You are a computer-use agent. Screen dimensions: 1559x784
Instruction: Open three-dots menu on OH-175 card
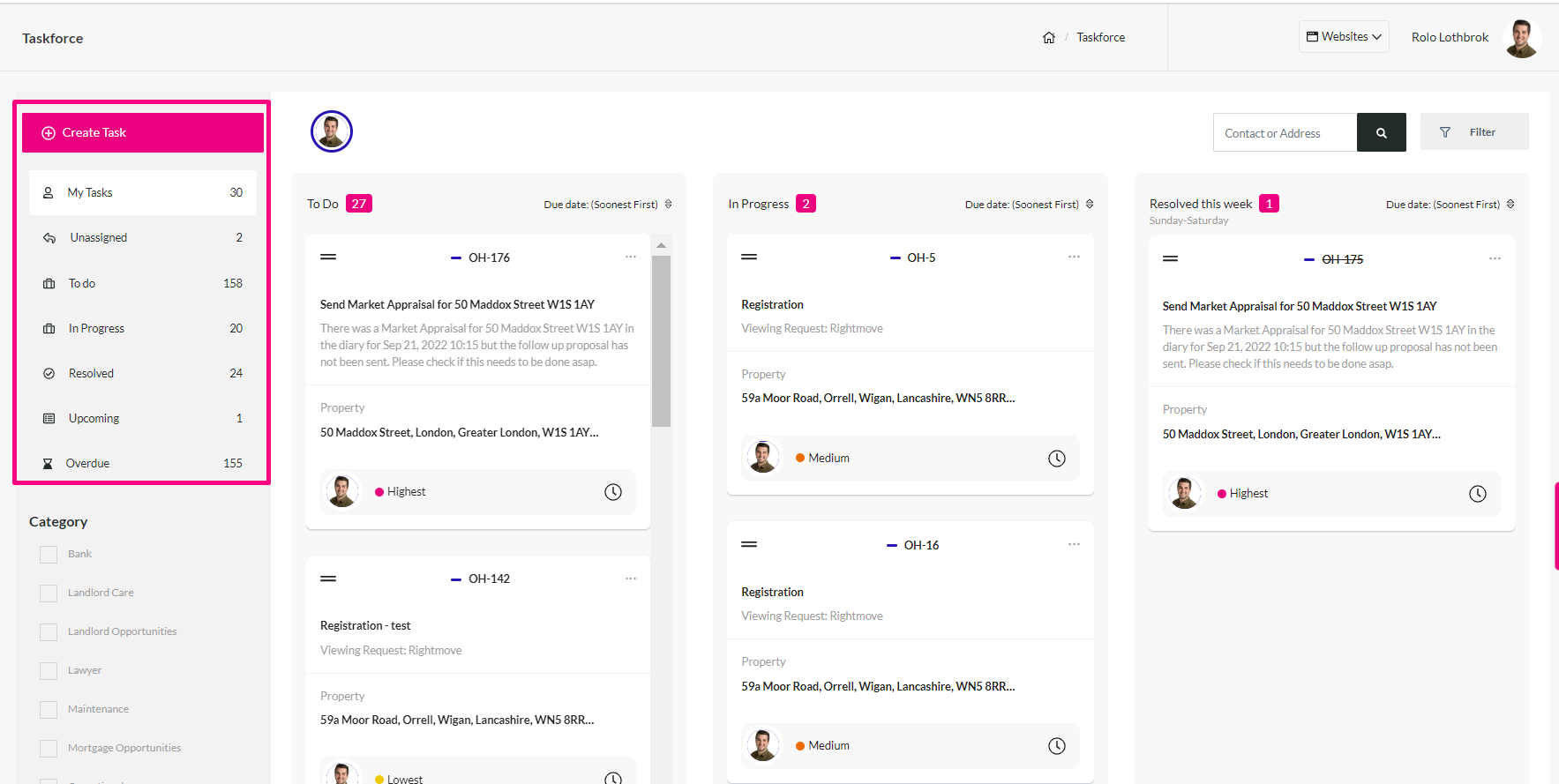pos(1495,258)
